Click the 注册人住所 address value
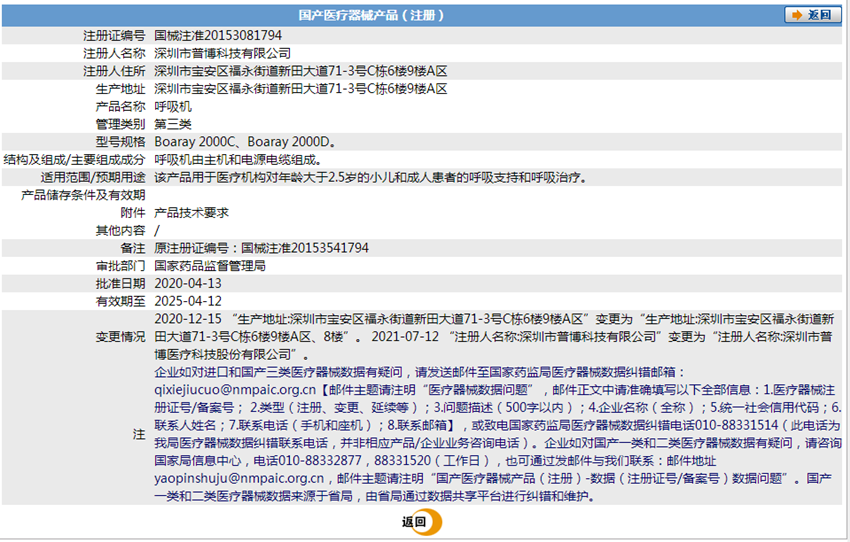Viewport: 850px width, 542px height. click(301, 71)
